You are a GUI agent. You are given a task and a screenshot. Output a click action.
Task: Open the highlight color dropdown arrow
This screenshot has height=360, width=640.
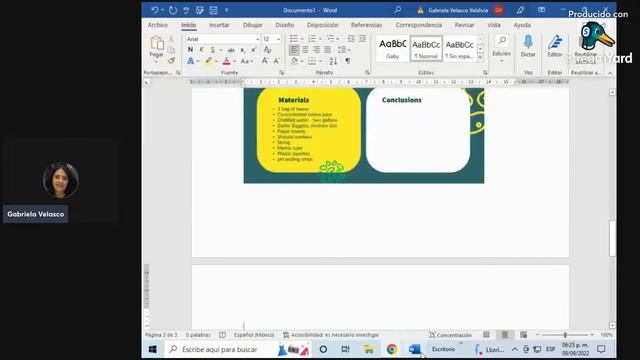click(x=216, y=62)
